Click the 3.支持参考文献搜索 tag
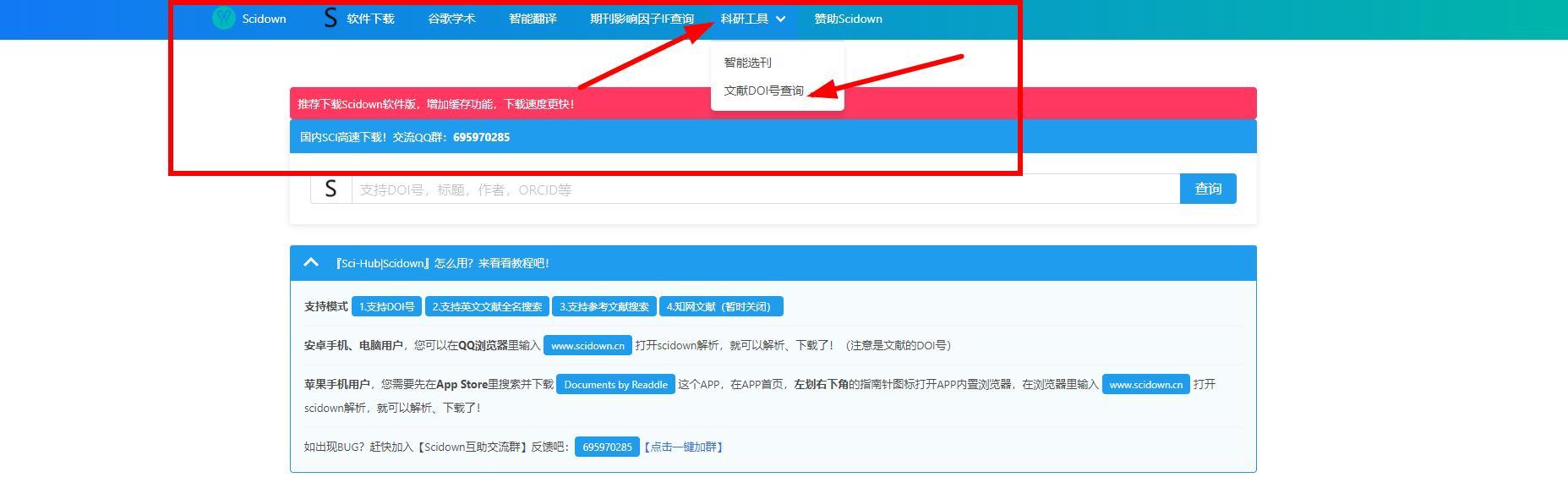 (x=604, y=306)
